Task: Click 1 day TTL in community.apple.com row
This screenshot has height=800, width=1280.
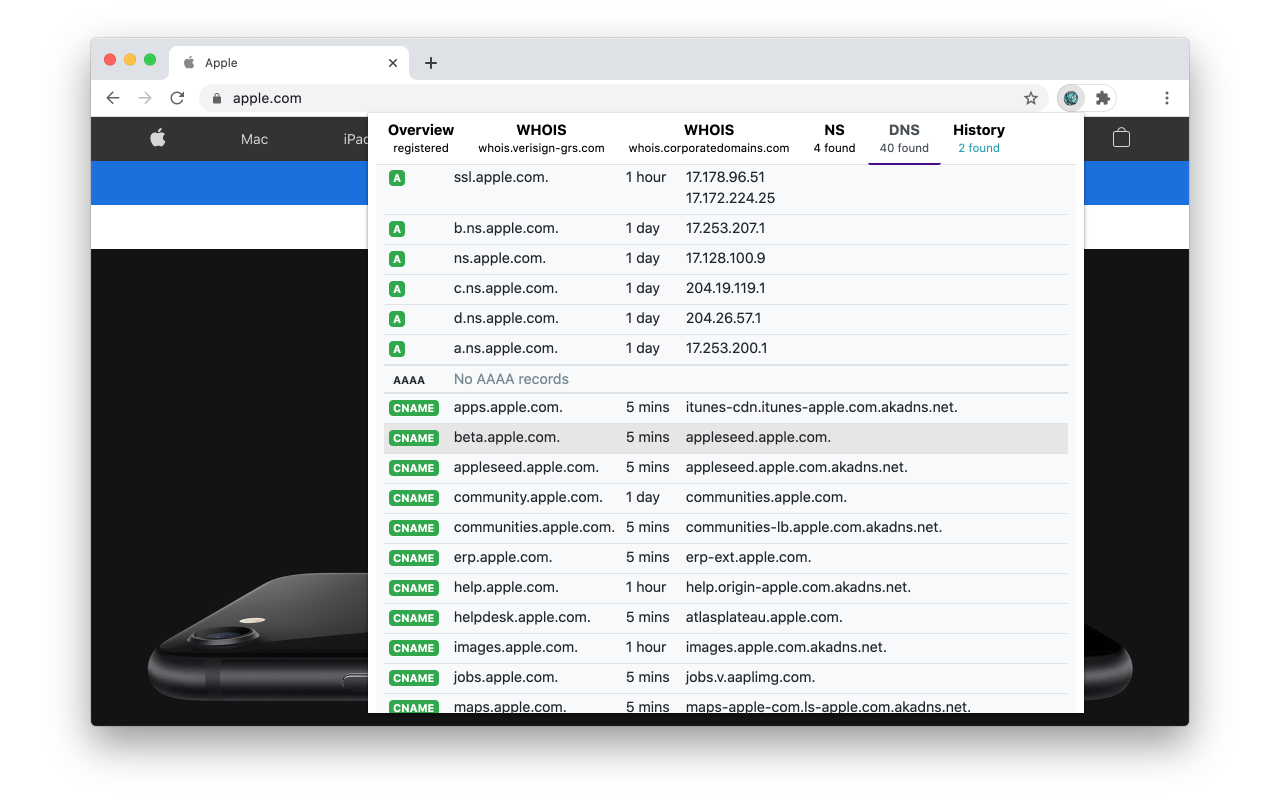Action: (x=643, y=497)
